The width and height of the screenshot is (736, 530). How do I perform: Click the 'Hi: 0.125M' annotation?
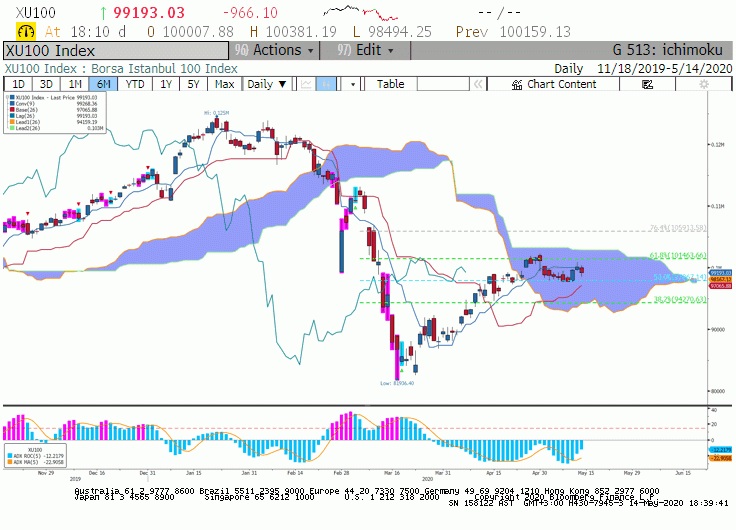point(216,113)
